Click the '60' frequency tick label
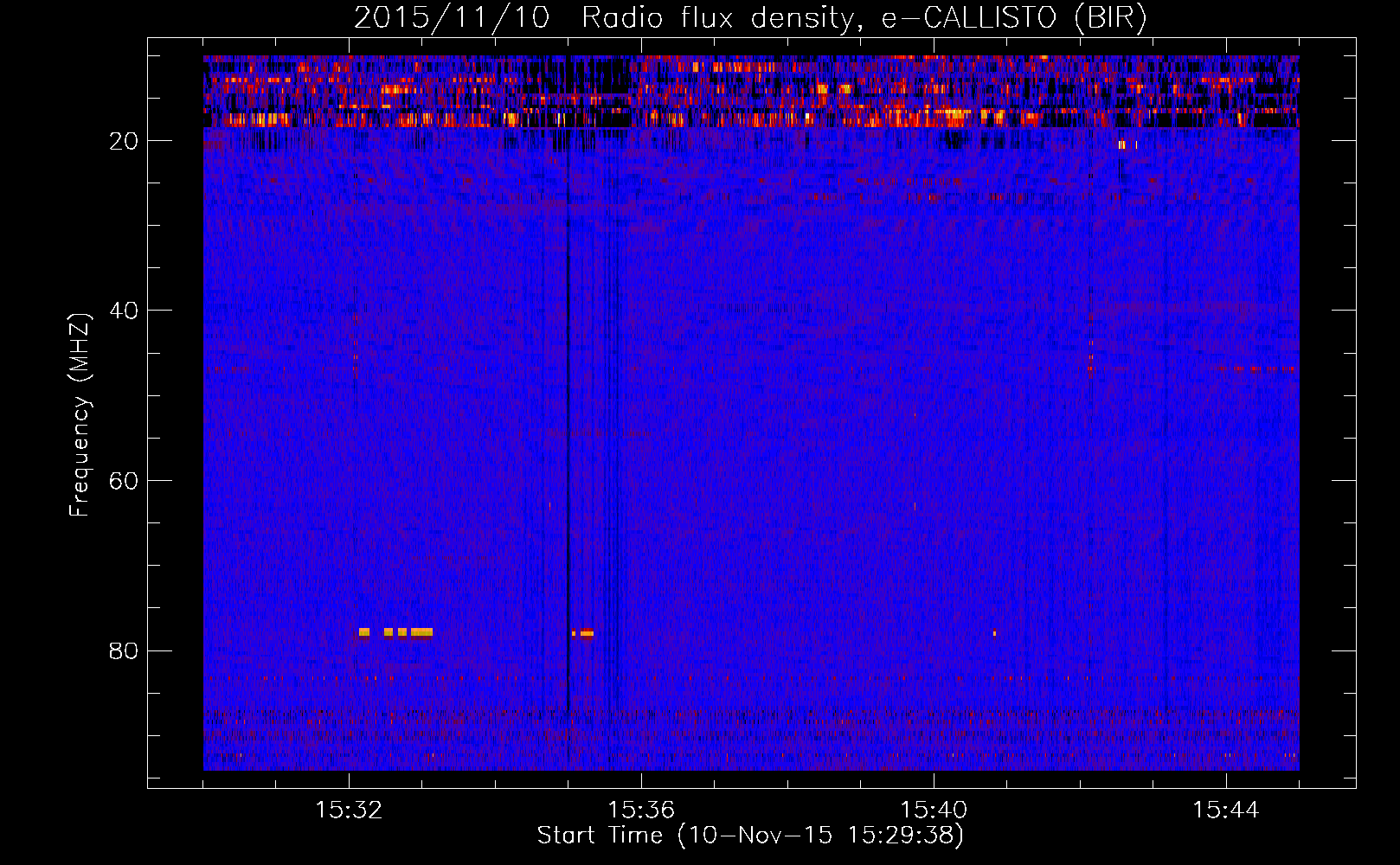 (x=125, y=481)
